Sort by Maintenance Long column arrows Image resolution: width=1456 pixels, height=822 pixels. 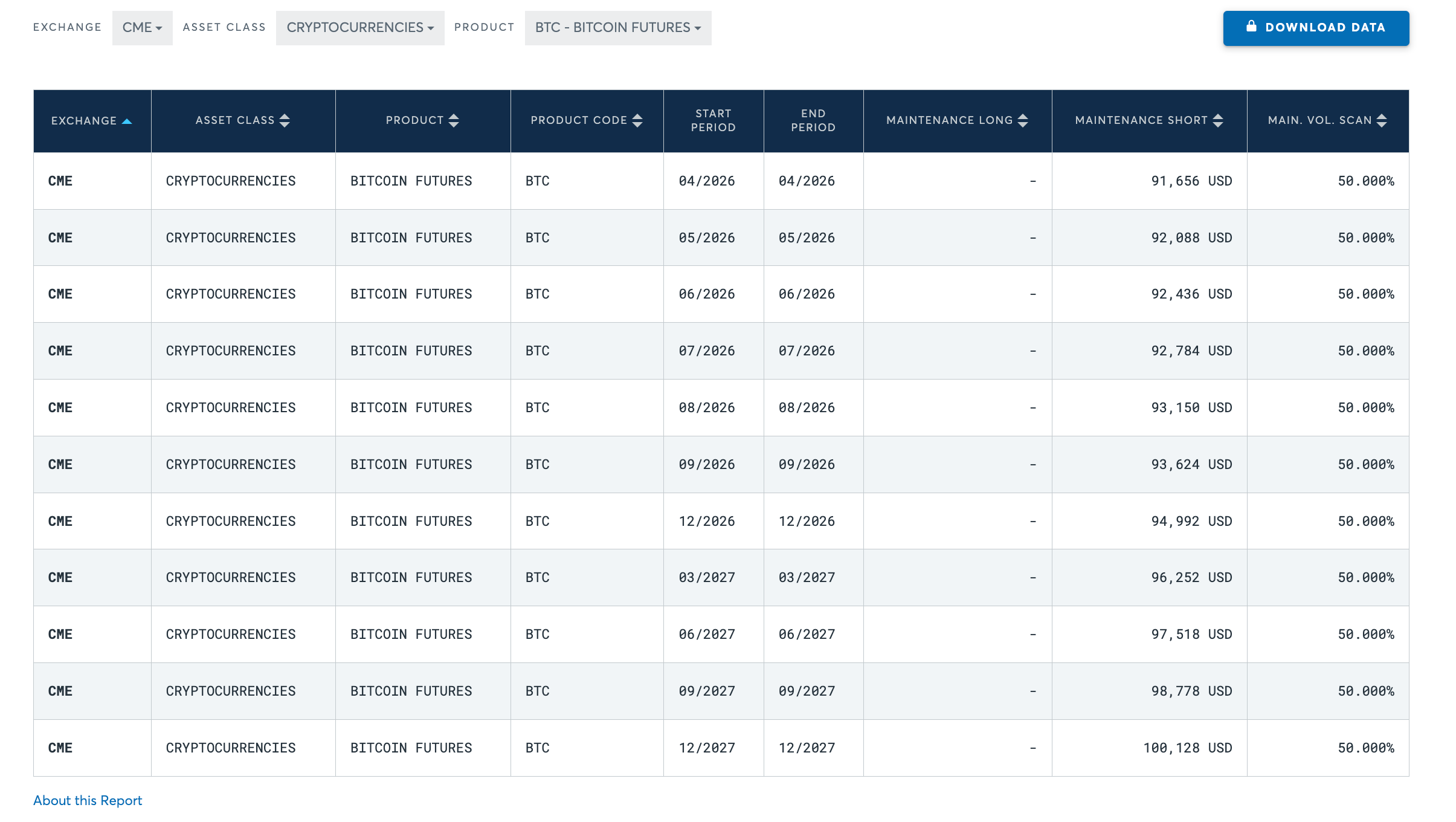point(1023,120)
